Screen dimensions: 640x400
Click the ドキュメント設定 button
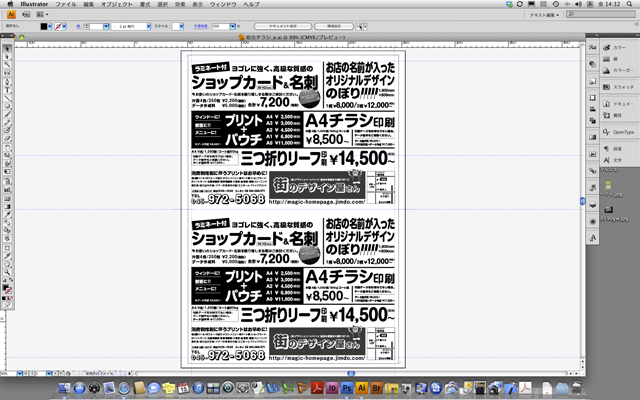[284, 26]
